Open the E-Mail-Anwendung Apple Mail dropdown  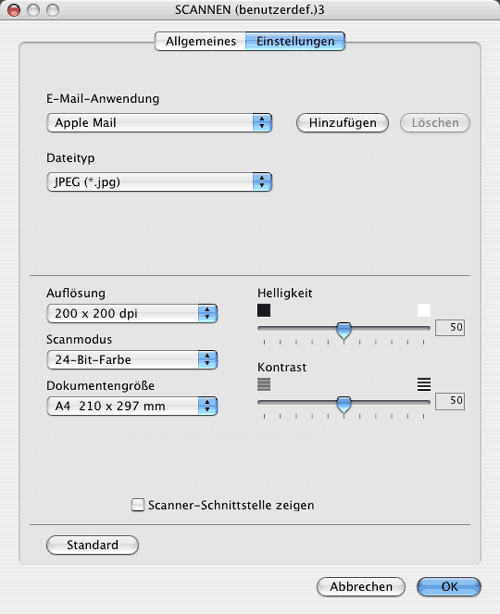tap(159, 123)
